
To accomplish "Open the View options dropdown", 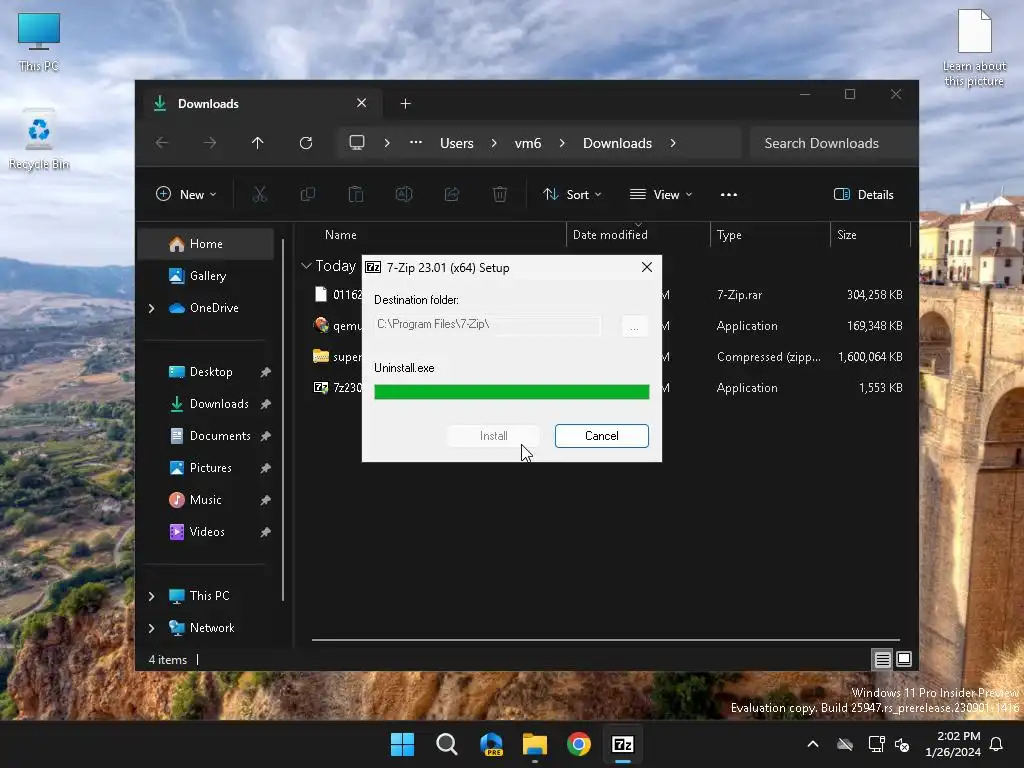I will click(x=661, y=195).
